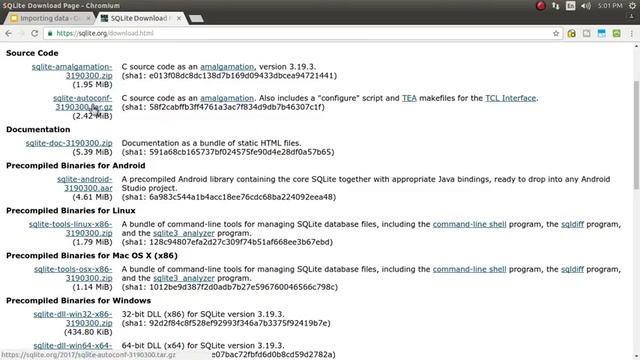The image size is (640, 360).
Task: Click the green extension icon
Action: tap(617, 33)
